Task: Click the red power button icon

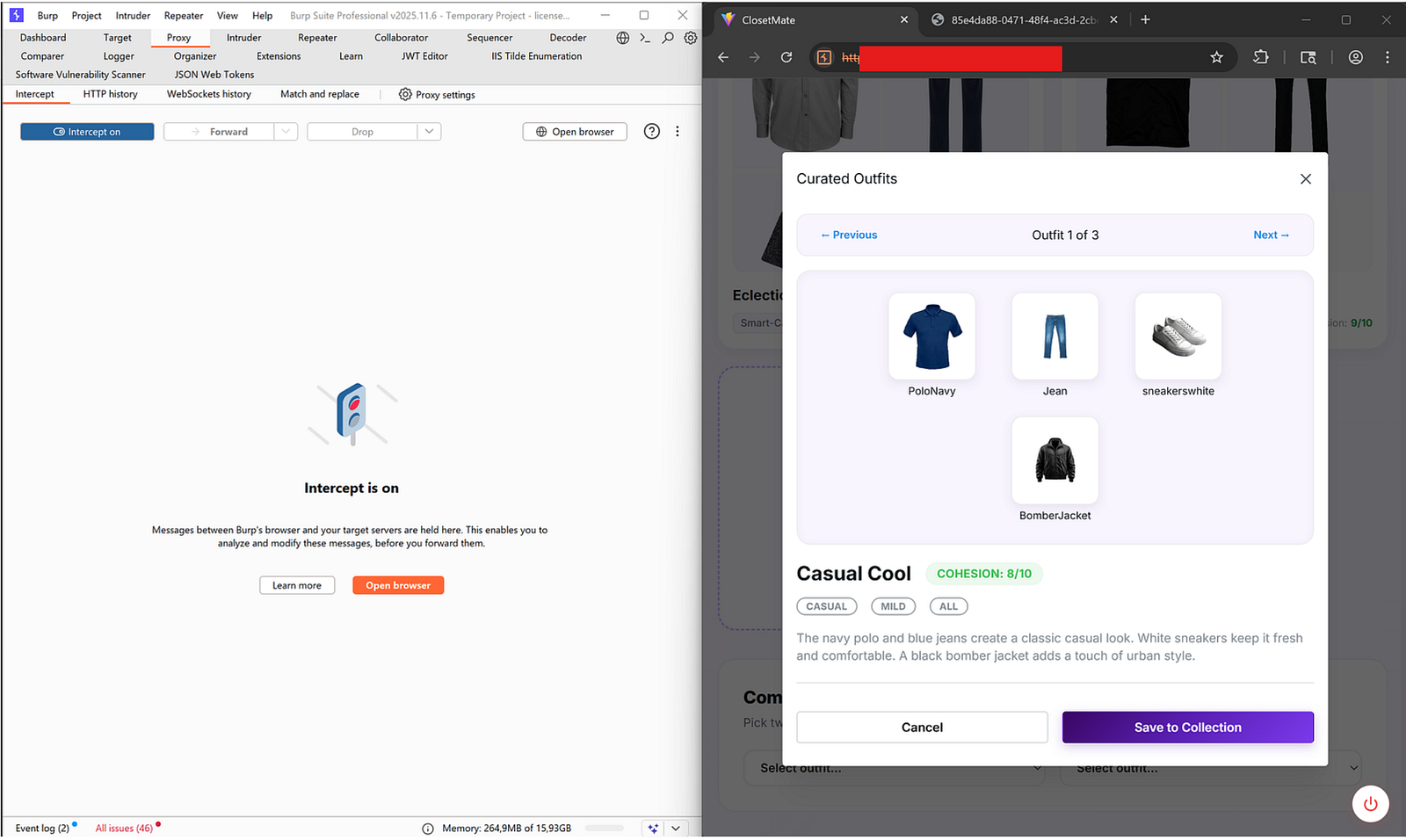Action: 1370,804
